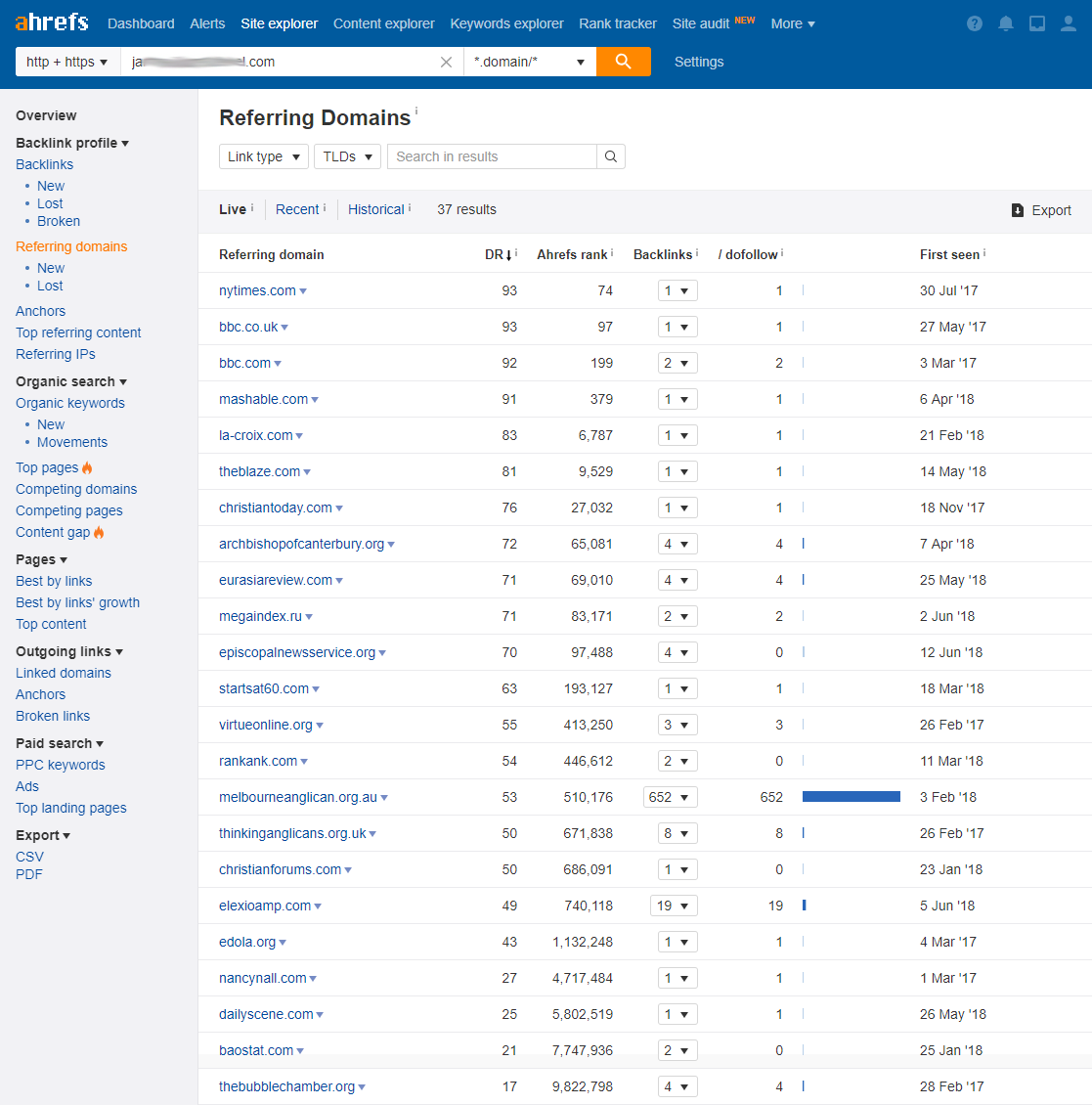Click the info icon beside Historical tab
Screen dimensions: 1092x1105
pos(410,207)
